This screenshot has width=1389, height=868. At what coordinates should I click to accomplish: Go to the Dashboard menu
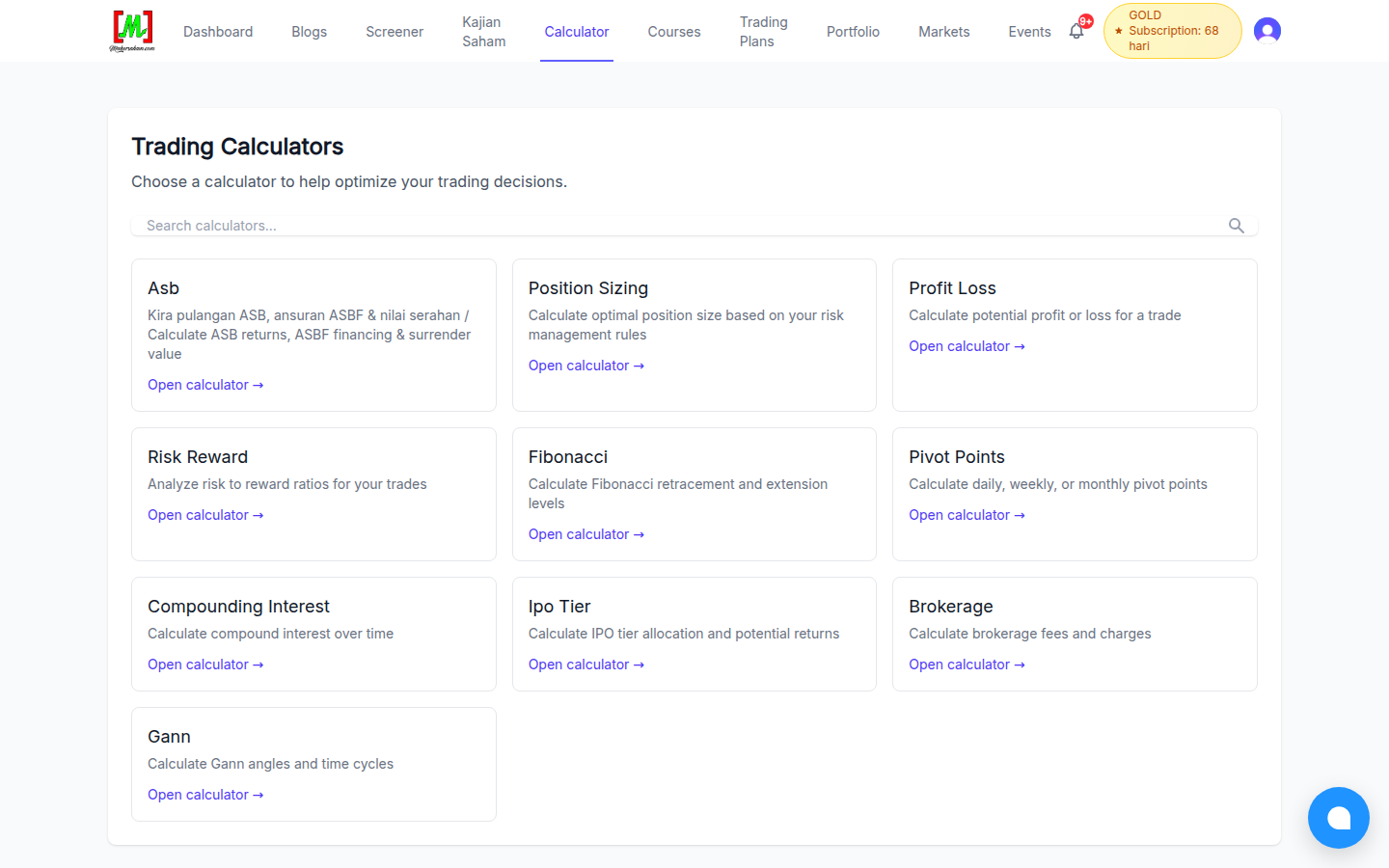[x=218, y=32]
